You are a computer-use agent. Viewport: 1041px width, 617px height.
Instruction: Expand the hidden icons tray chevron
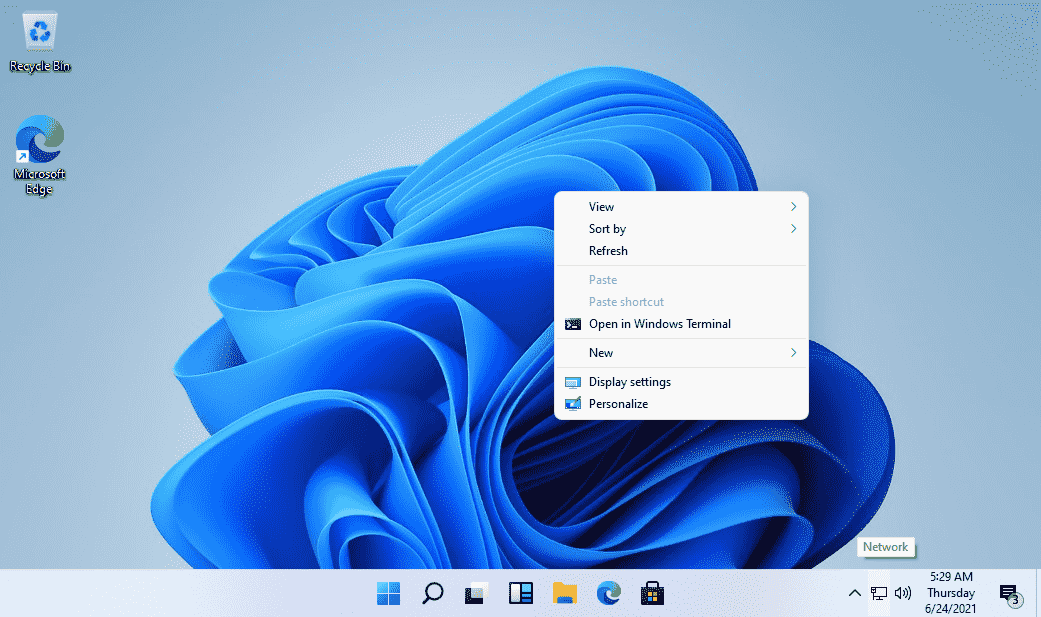pyautogui.click(x=855, y=593)
